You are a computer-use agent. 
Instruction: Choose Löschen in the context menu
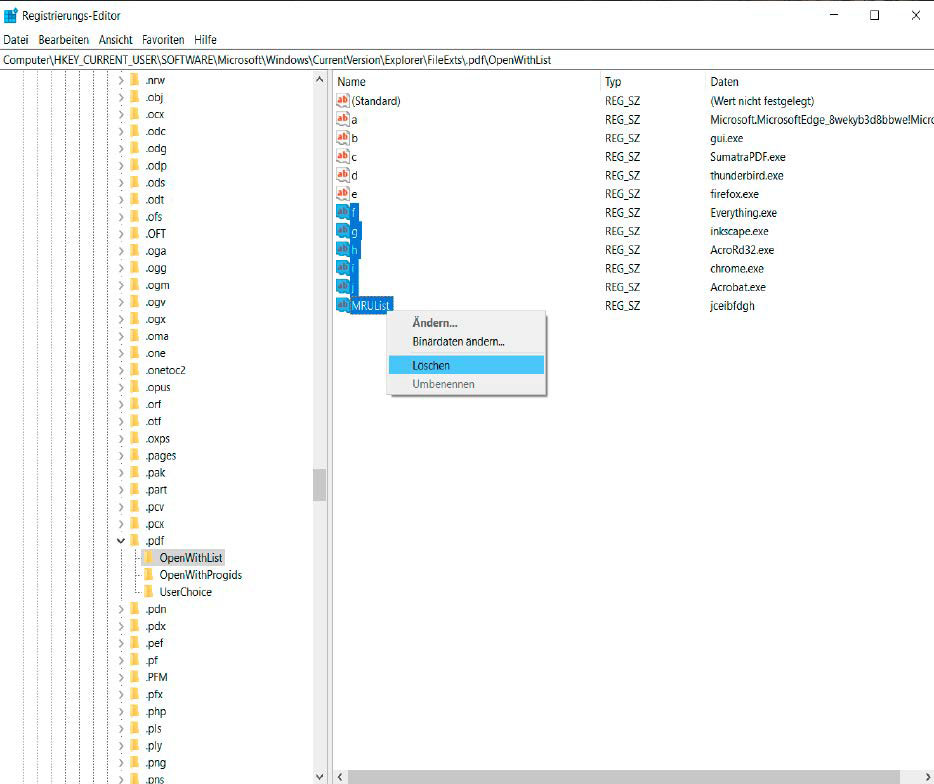pyautogui.click(x=431, y=366)
